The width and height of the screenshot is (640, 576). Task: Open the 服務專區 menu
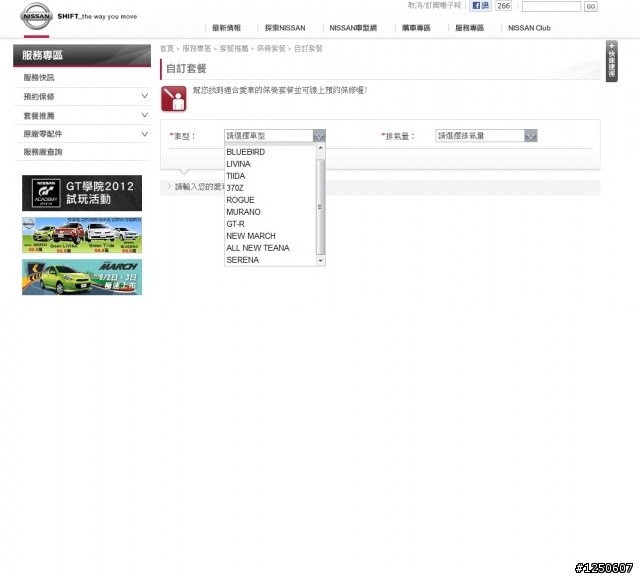469,28
